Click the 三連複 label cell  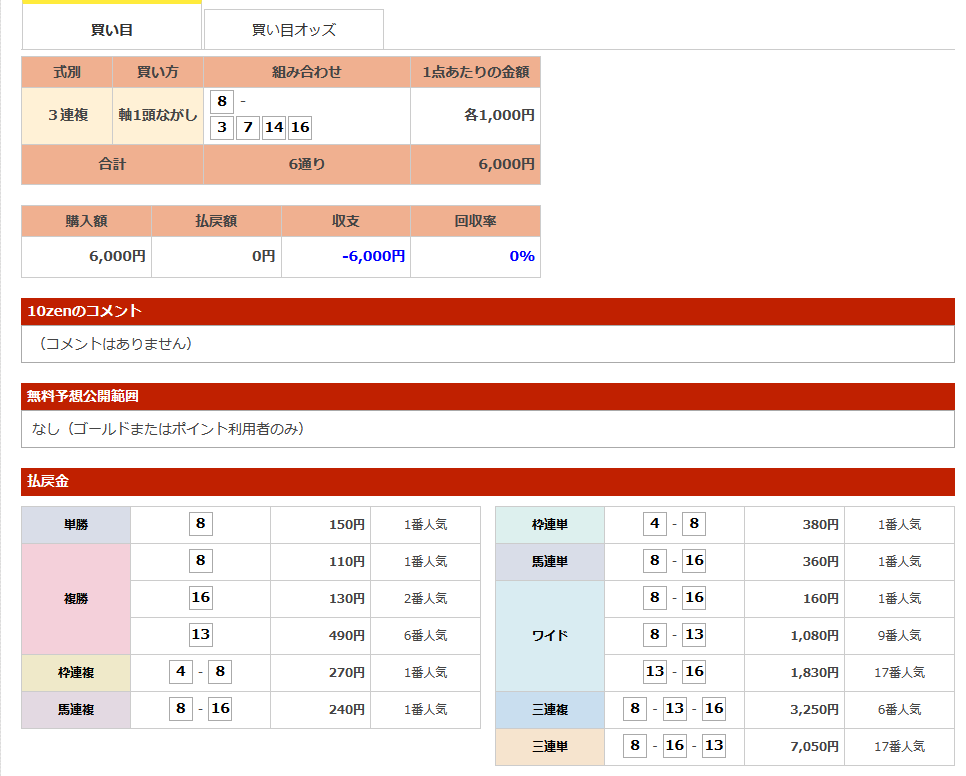550,709
